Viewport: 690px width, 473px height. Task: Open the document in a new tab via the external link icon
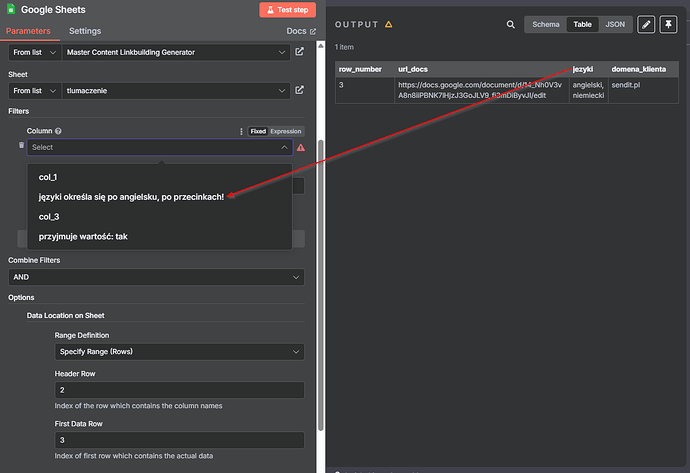point(299,51)
